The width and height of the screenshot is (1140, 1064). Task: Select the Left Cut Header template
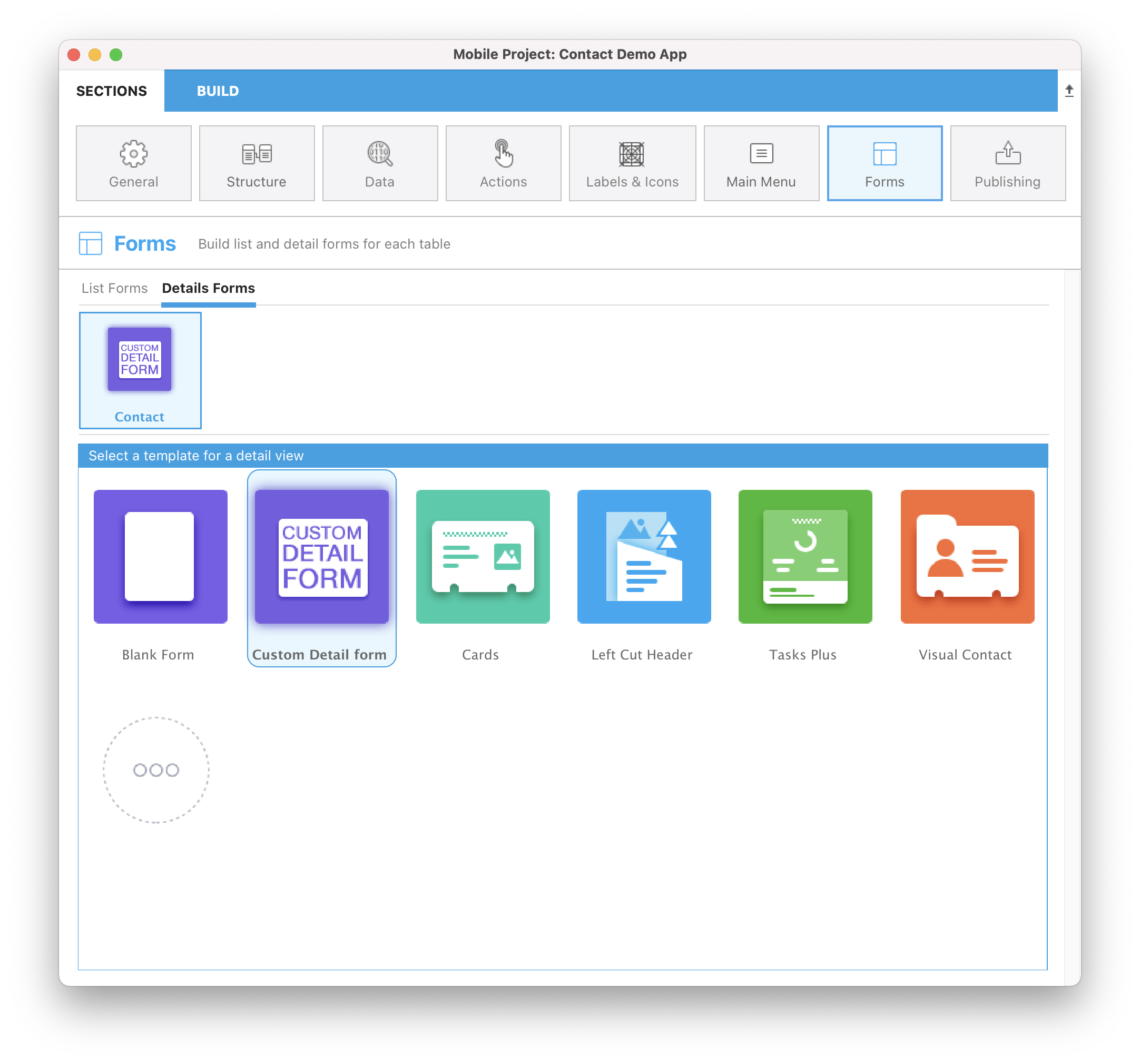coord(643,555)
